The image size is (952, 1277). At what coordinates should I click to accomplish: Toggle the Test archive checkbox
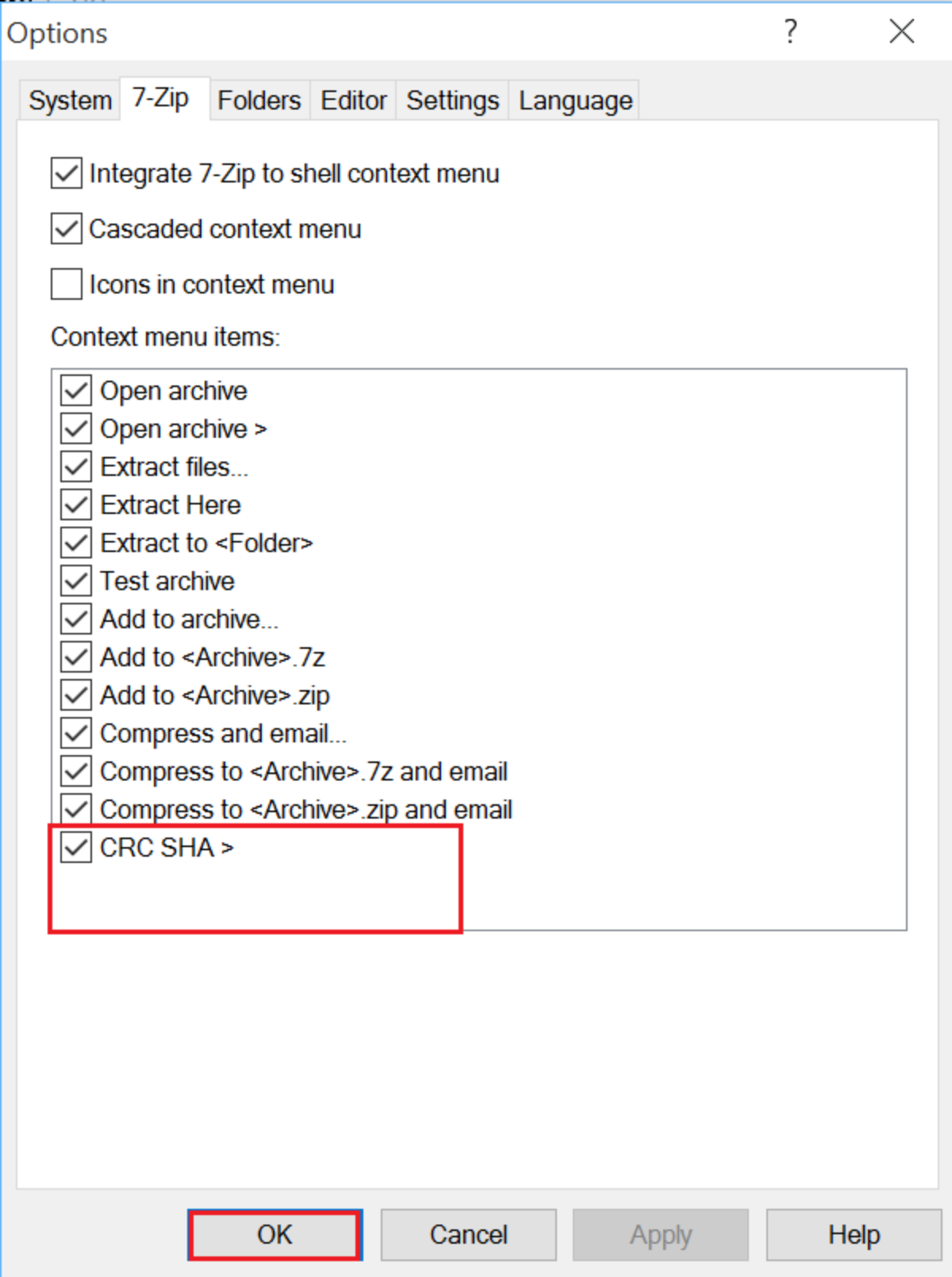coord(76,581)
